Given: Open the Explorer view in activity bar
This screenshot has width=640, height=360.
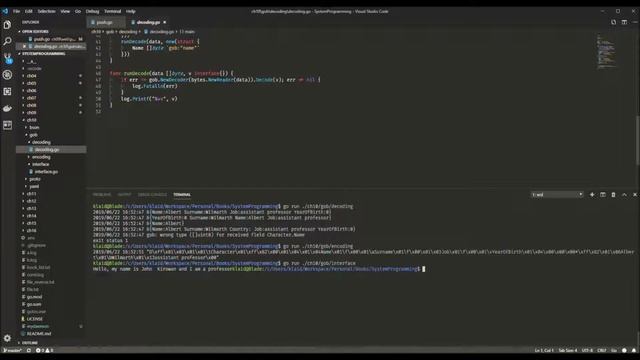Looking at the screenshot, I should 7,25.
